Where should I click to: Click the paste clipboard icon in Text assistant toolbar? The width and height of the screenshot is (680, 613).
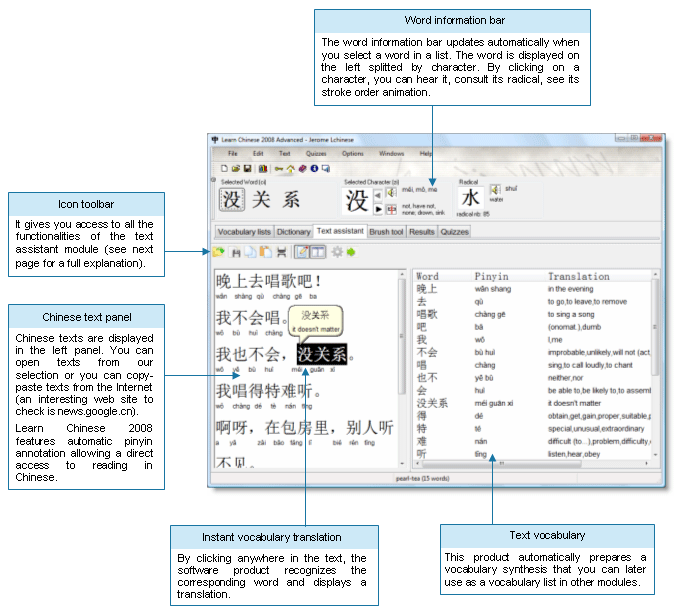[x=265, y=252]
